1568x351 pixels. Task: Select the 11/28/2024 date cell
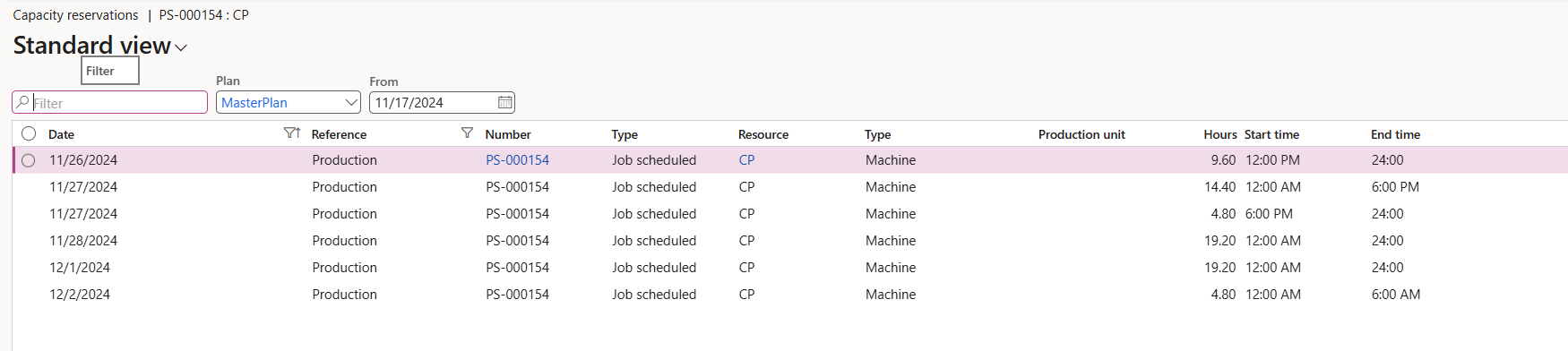83,241
